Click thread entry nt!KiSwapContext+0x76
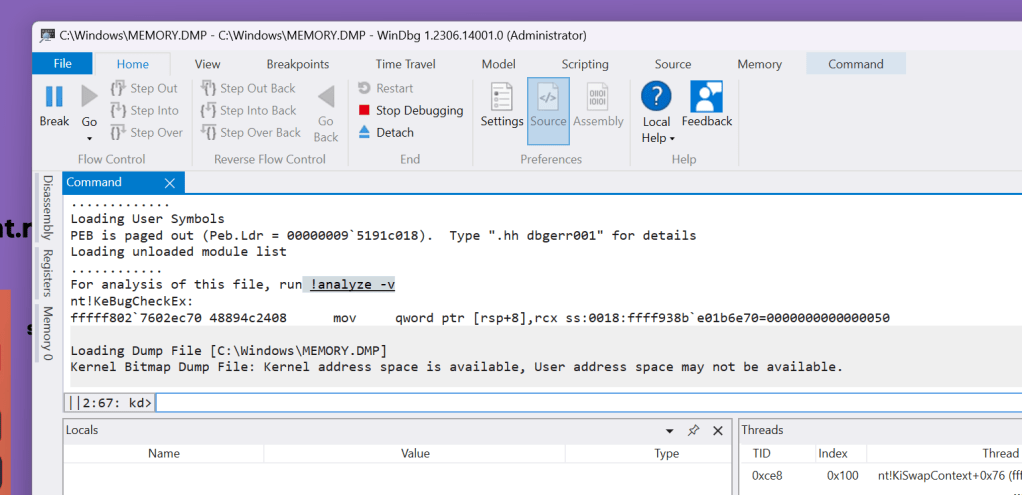Image resolution: width=1022 pixels, height=495 pixels. tap(950, 476)
